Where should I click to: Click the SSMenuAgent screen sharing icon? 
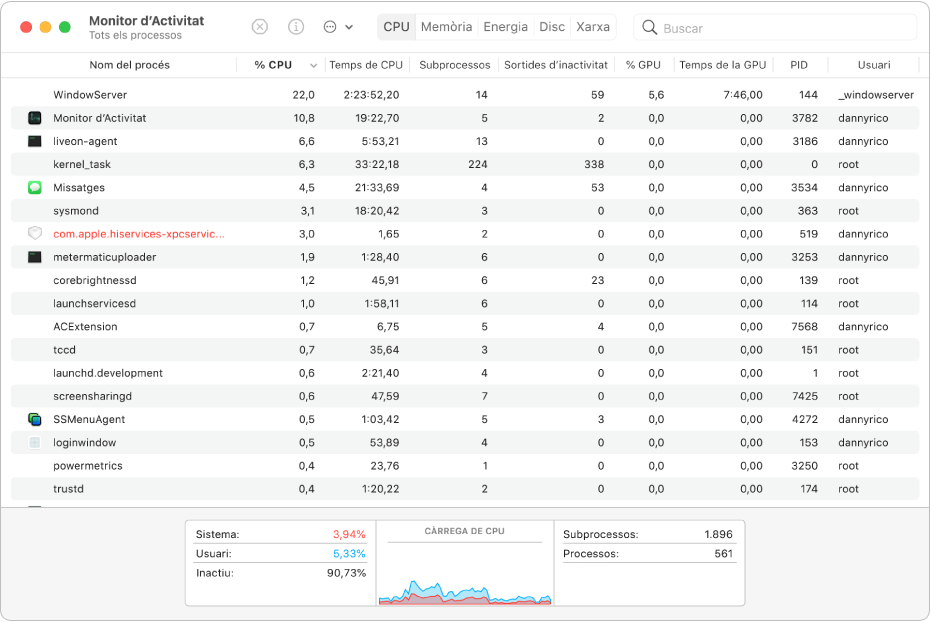tap(35, 420)
